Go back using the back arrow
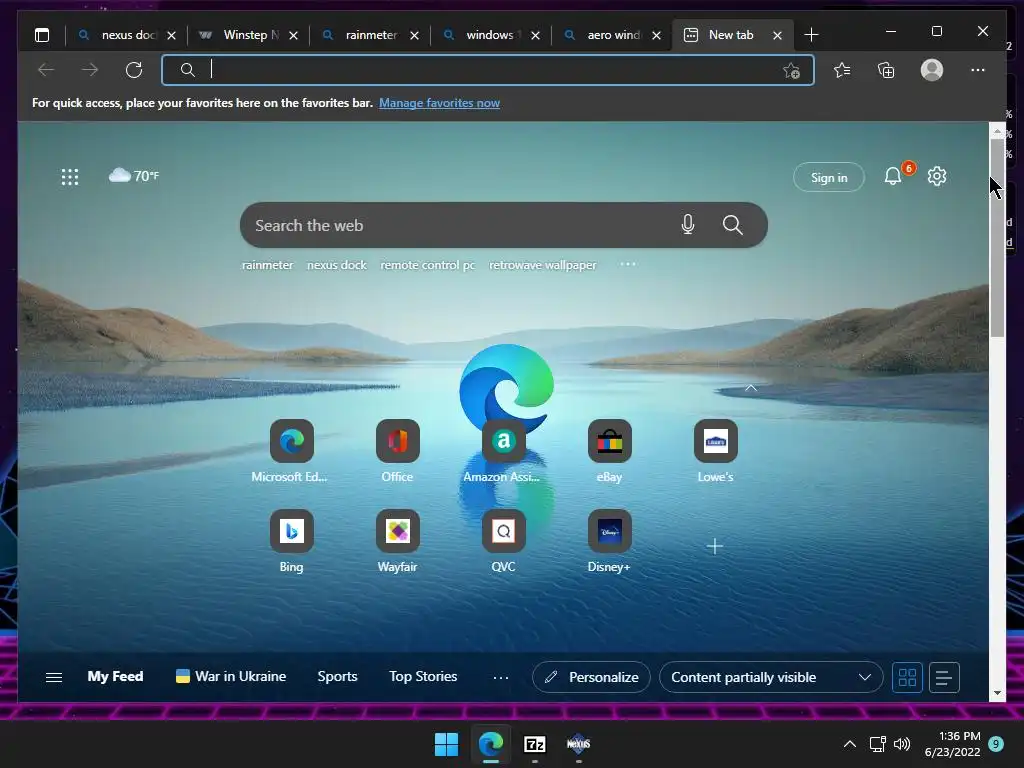Viewport: 1024px width, 768px height. click(46, 70)
